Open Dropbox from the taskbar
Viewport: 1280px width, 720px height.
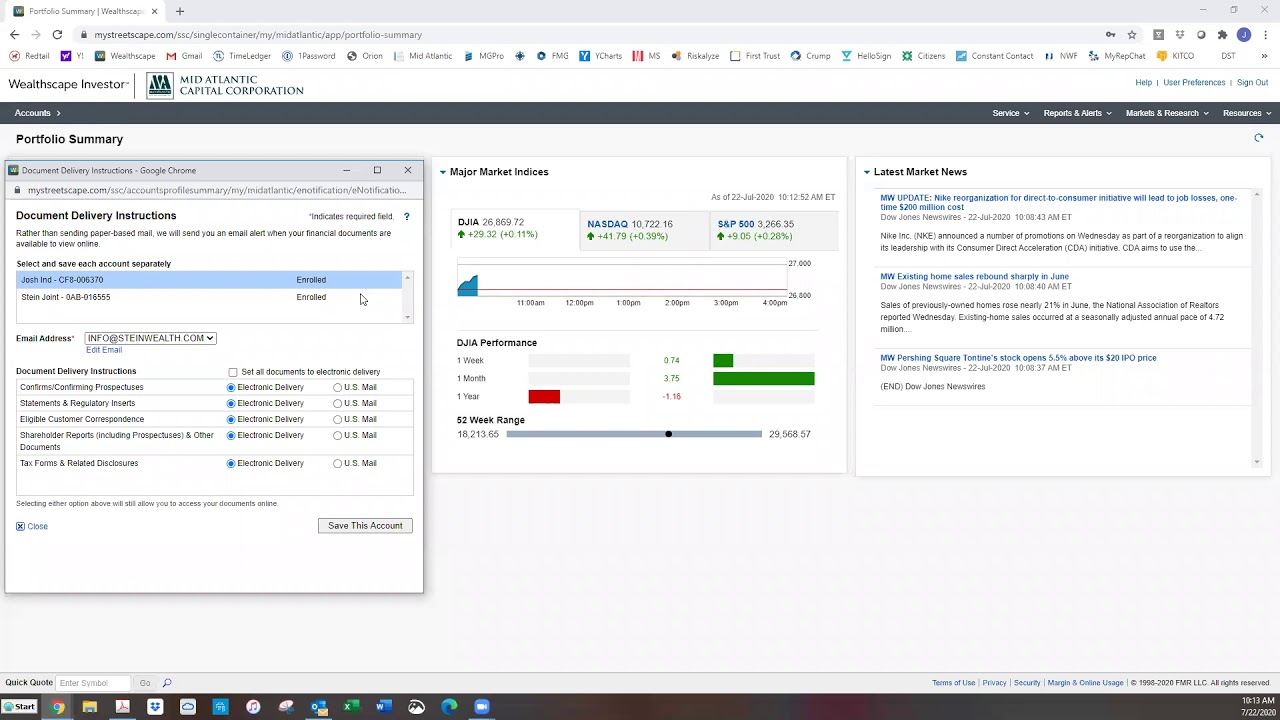(x=155, y=707)
